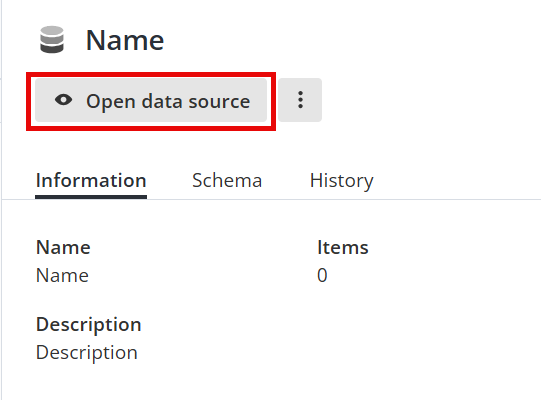Viewport: 541px width, 400px height.
Task: Click the database icon beside the Name title
Action: point(52,40)
